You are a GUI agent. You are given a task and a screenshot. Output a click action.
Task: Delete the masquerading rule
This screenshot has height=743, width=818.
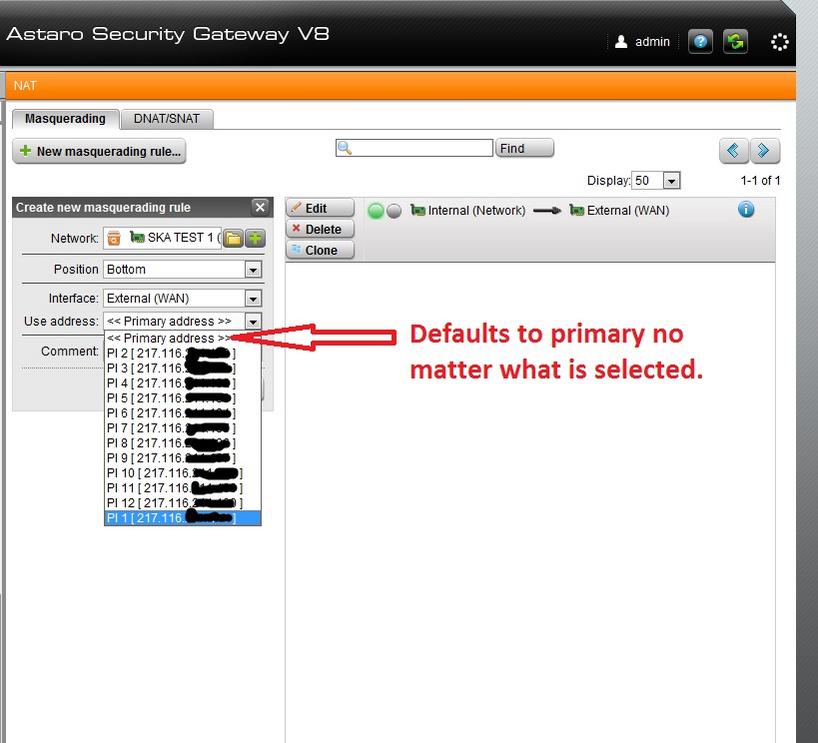(x=320, y=229)
